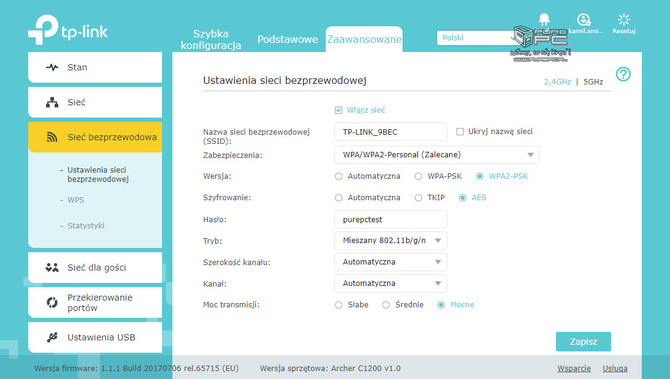Toggle the Włącz sieć checkbox
This screenshot has width=670, height=379.
tap(338, 110)
